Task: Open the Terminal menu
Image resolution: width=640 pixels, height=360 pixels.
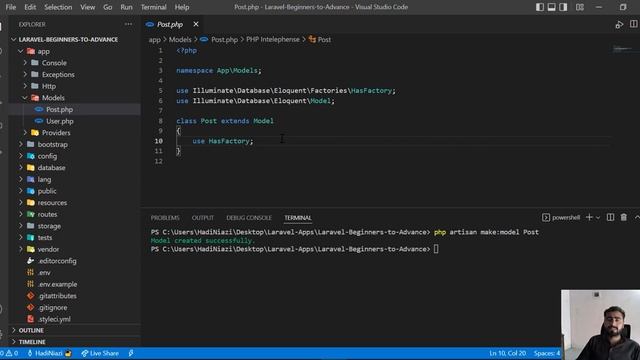Action: tap(153, 7)
